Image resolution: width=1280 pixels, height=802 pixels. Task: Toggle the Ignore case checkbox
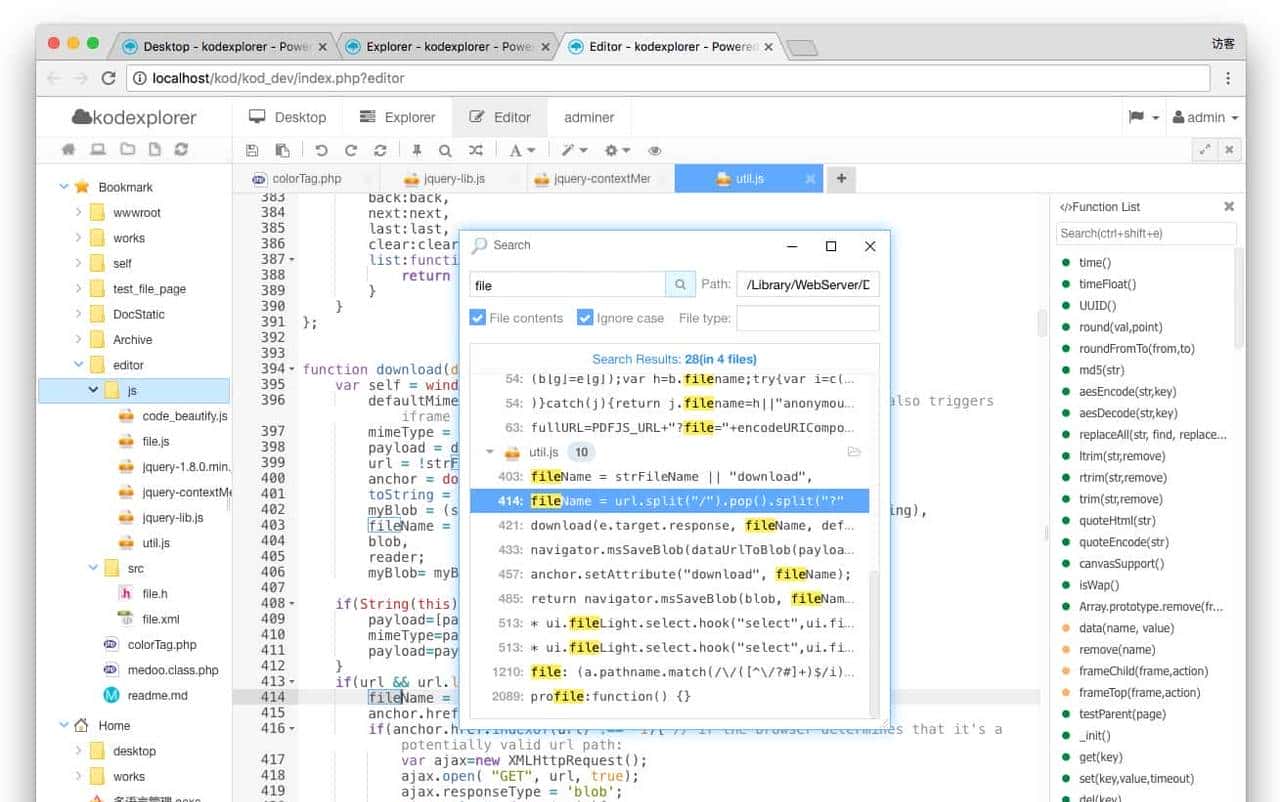coord(585,318)
